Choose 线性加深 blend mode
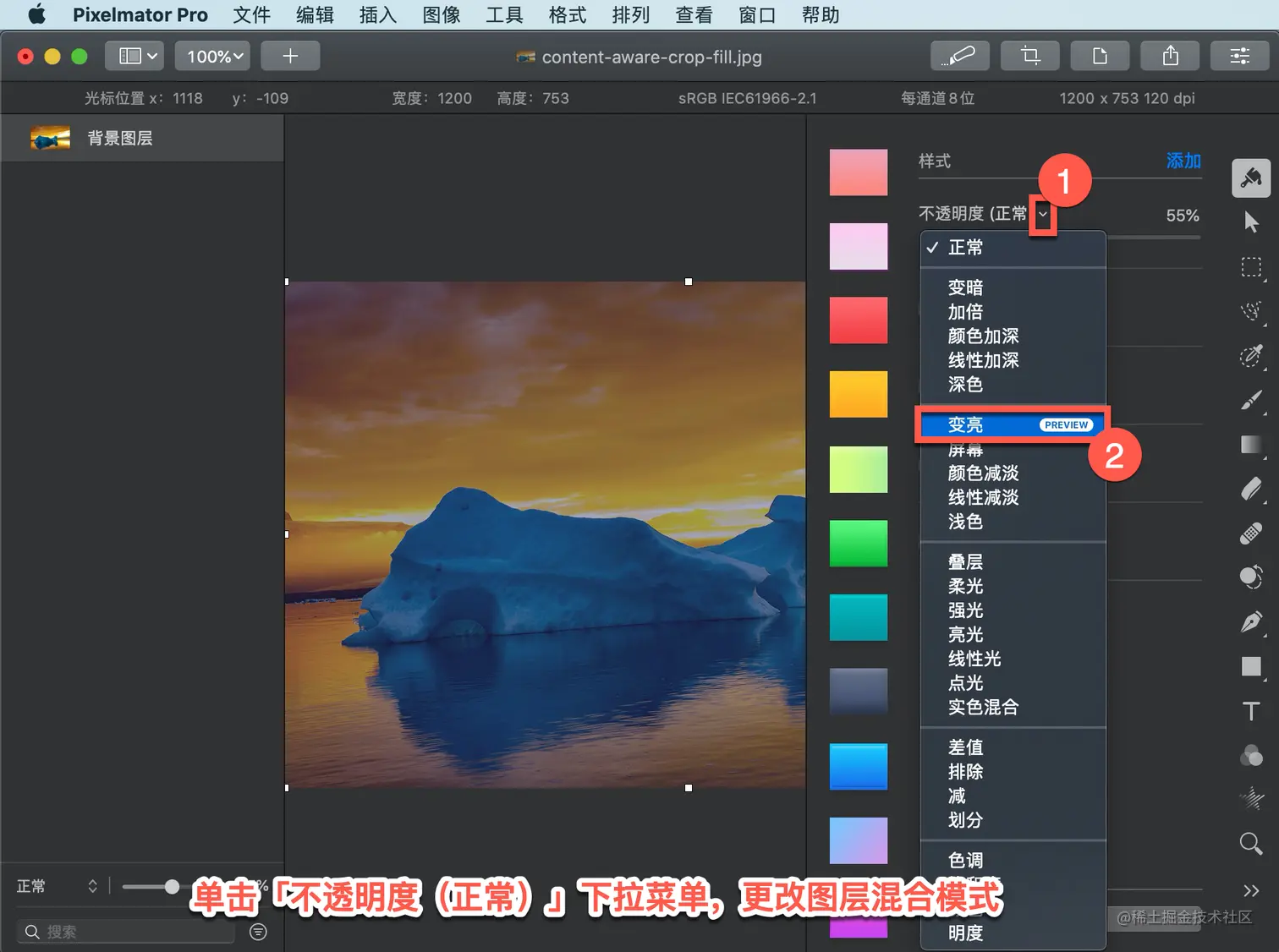This screenshot has height=952, width=1279. click(x=1013, y=360)
